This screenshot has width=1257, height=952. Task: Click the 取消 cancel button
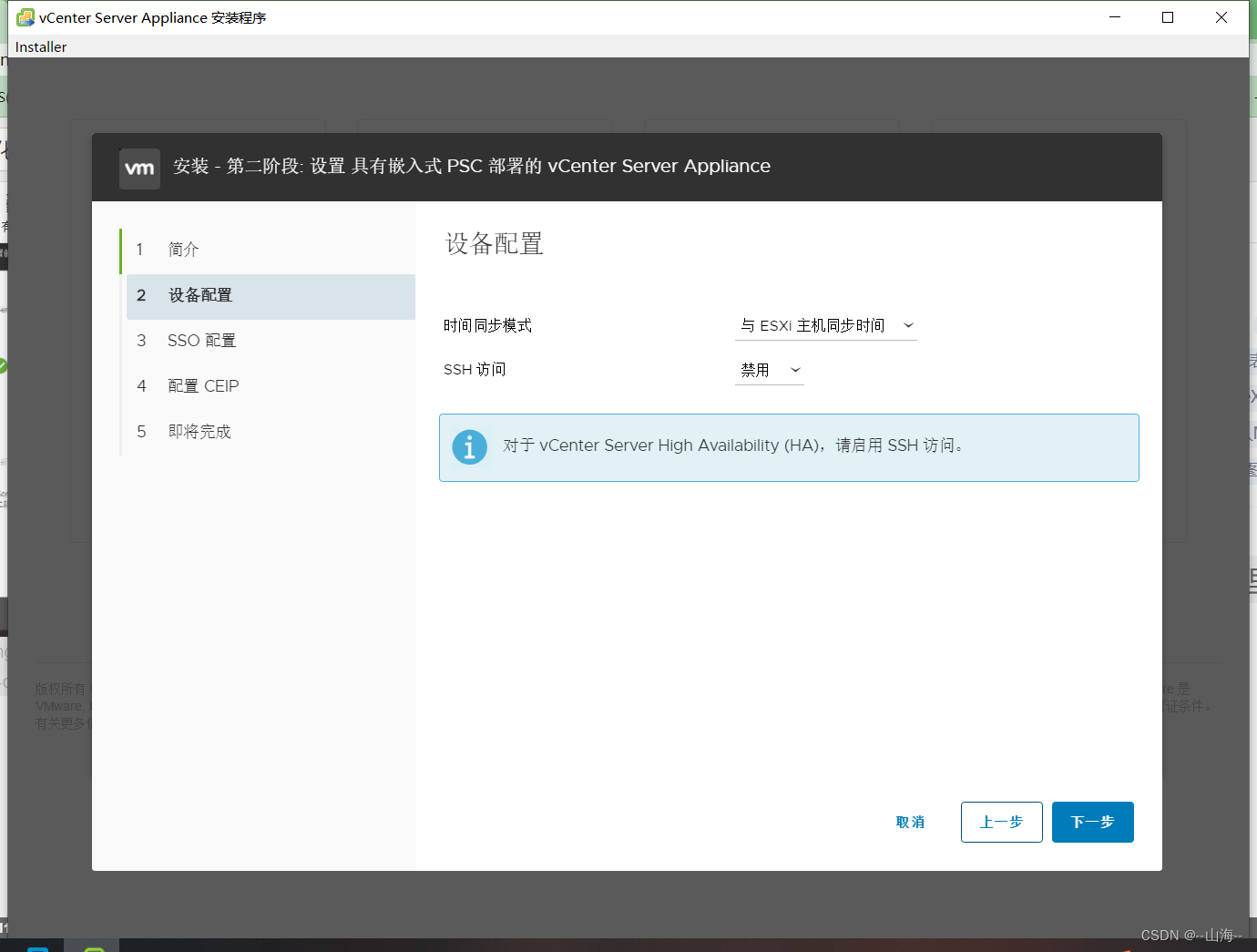pyautogui.click(x=910, y=822)
